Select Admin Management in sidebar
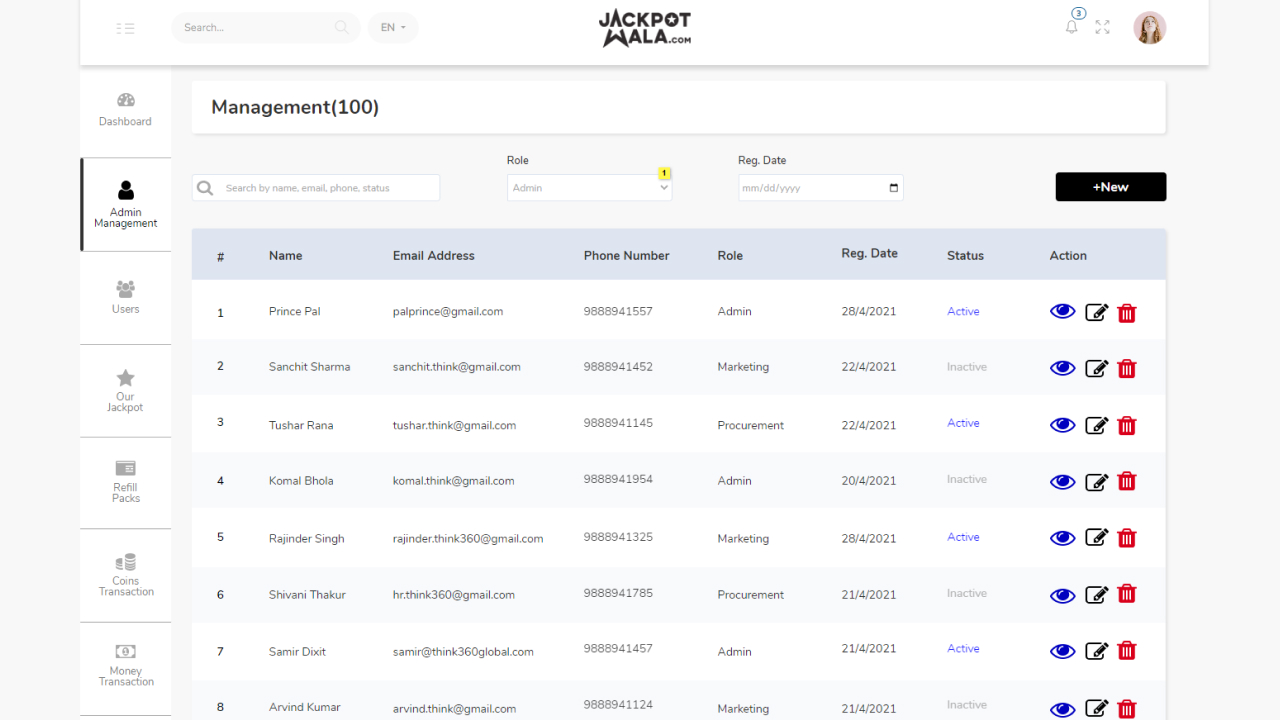 (126, 205)
